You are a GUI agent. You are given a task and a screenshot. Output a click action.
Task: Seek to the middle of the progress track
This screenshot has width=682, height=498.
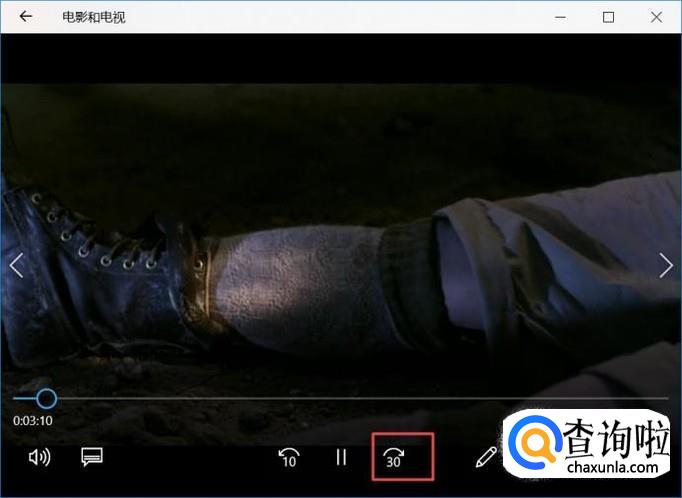pos(341,398)
